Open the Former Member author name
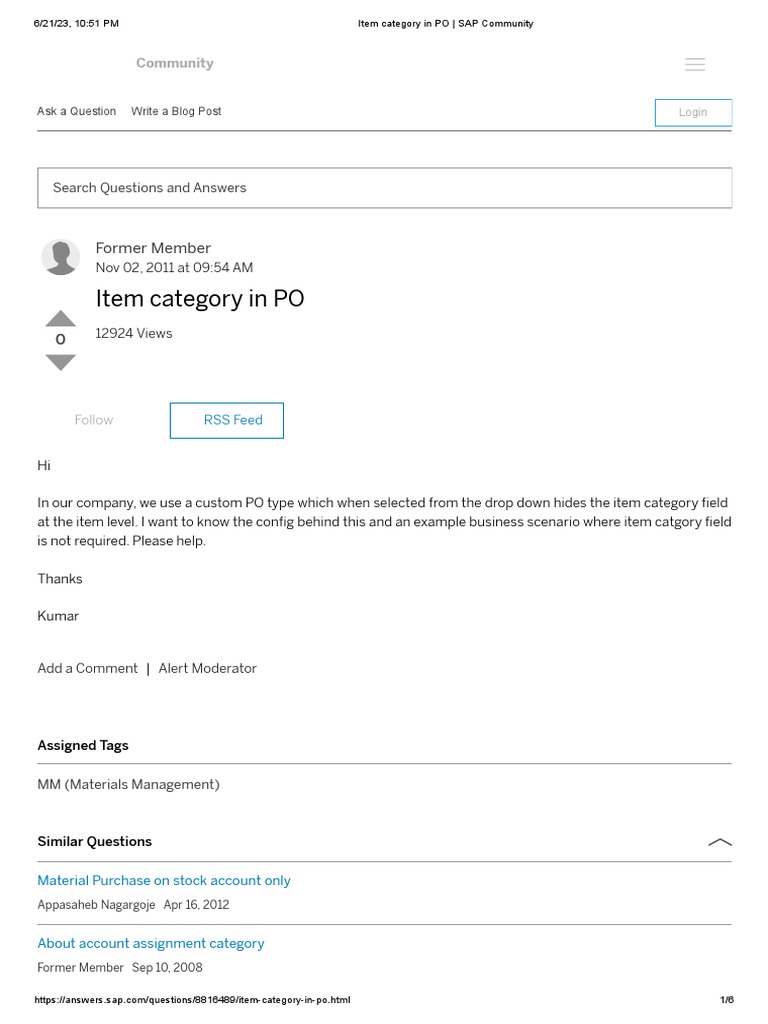The width and height of the screenshot is (768, 1024). 153,248
